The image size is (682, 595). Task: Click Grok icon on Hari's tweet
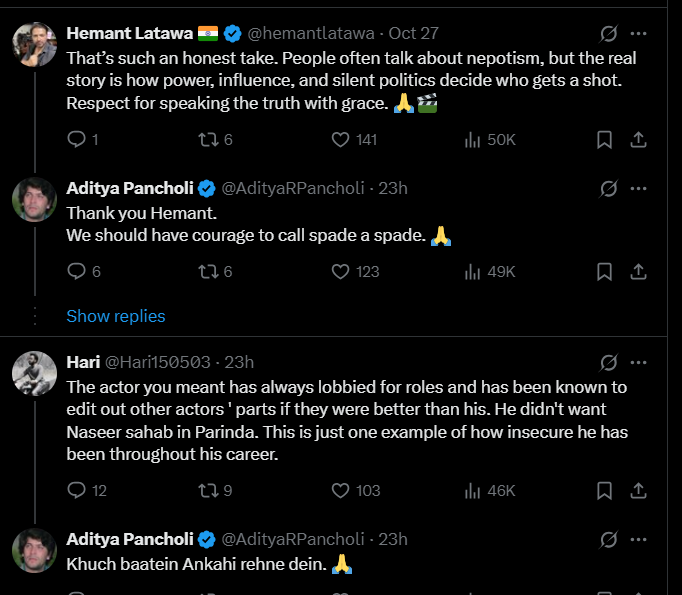point(608,362)
